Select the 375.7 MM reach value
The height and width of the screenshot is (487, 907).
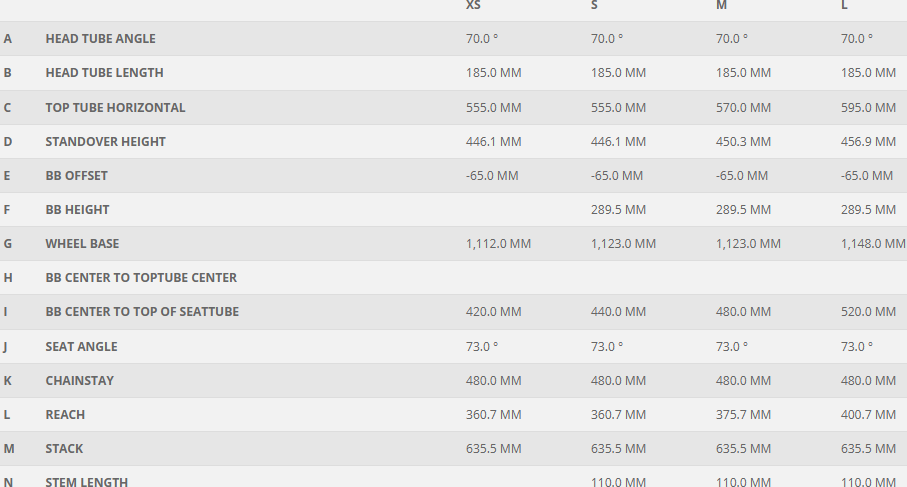(743, 415)
